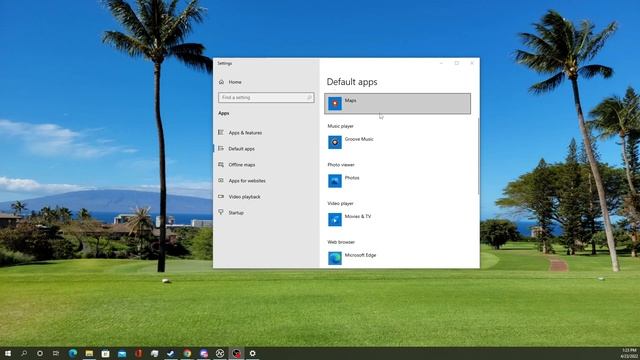This screenshot has height=360, width=640.
Task: Open the Mail app from the taskbar
Action: pos(122,353)
